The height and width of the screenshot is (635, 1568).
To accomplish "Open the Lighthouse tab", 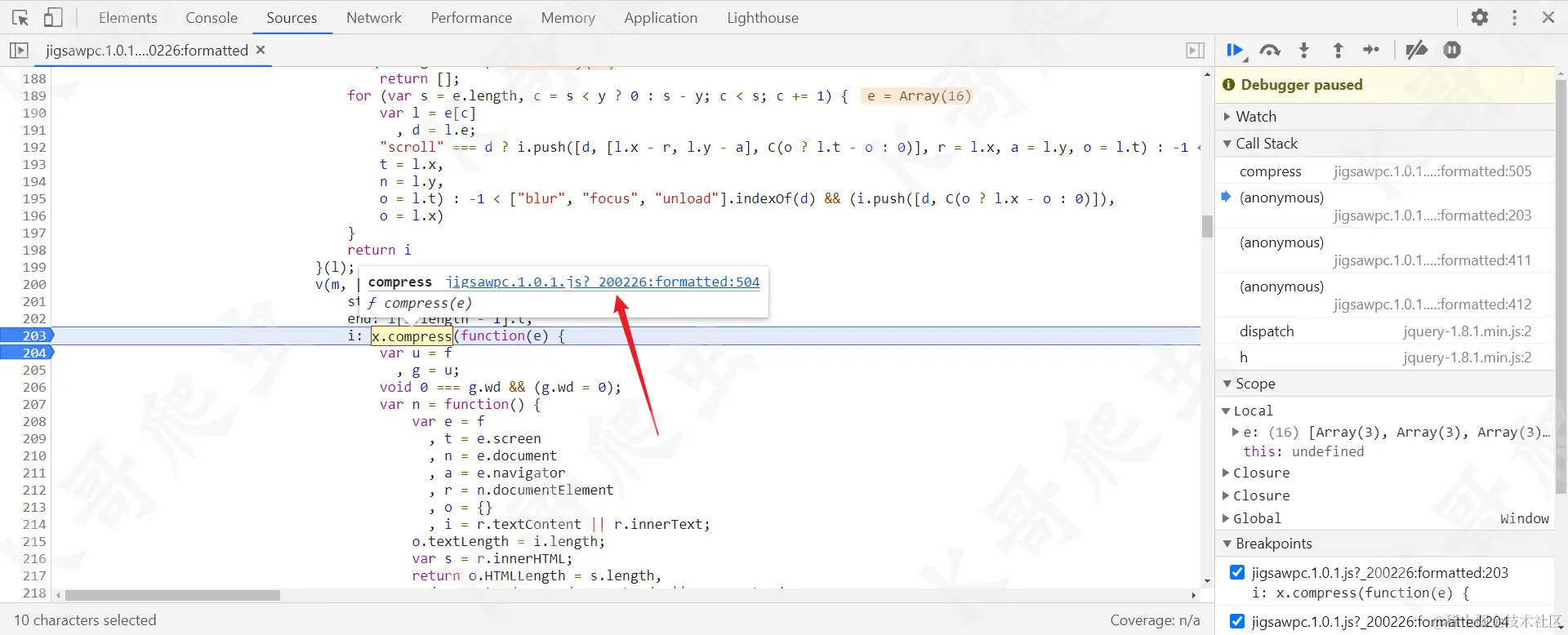I will (x=763, y=17).
